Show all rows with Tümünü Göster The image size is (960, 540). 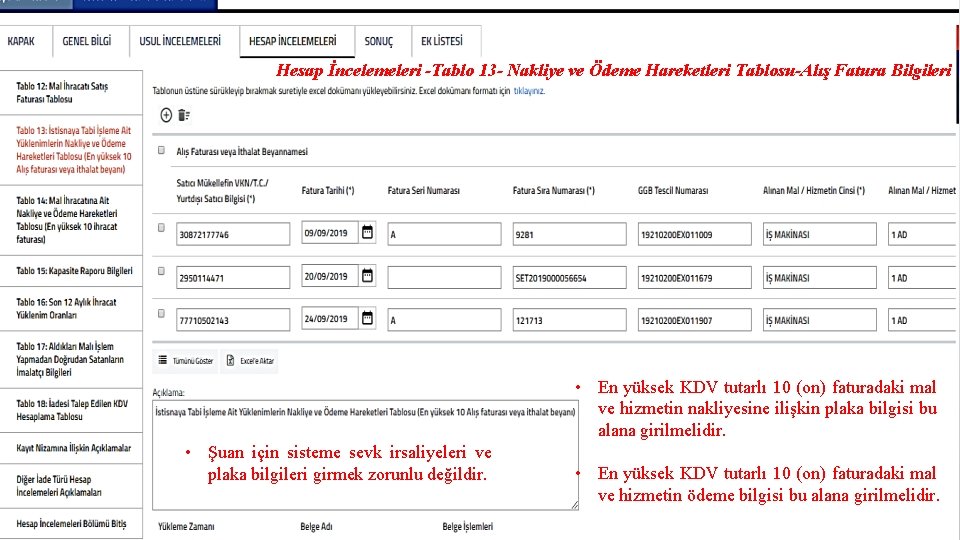click(x=186, y=361)
